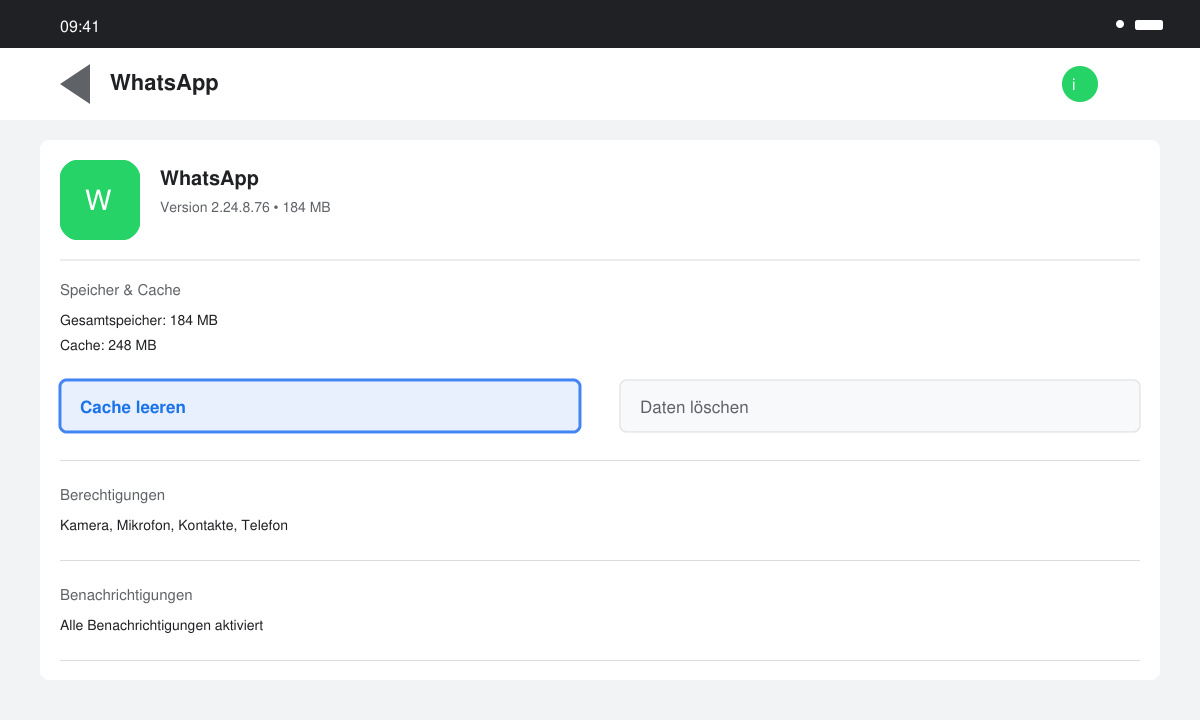Click Alle Benachrichtigungen aktiviert text
Image resolution: width=1200 pixels, height=720 pixels.
[161, 626]
